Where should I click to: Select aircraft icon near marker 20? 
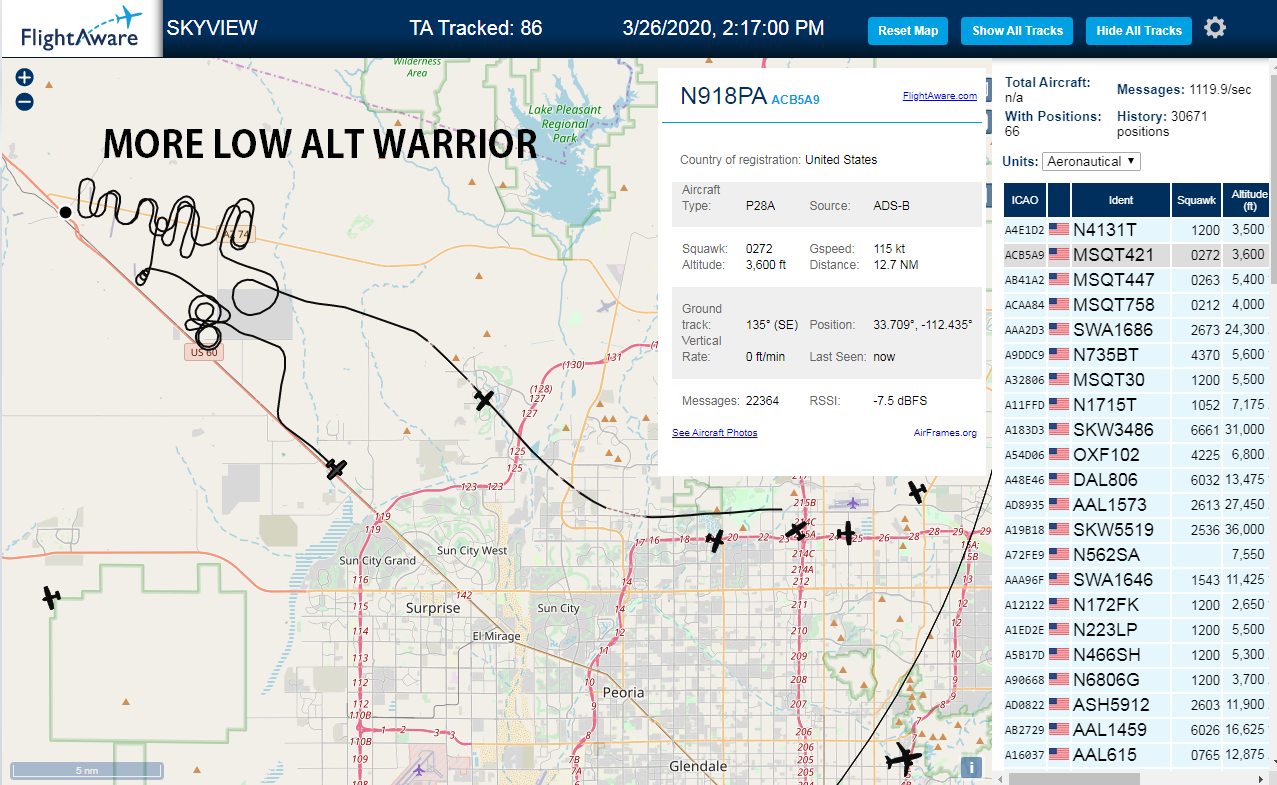click(x=715, y=541)
